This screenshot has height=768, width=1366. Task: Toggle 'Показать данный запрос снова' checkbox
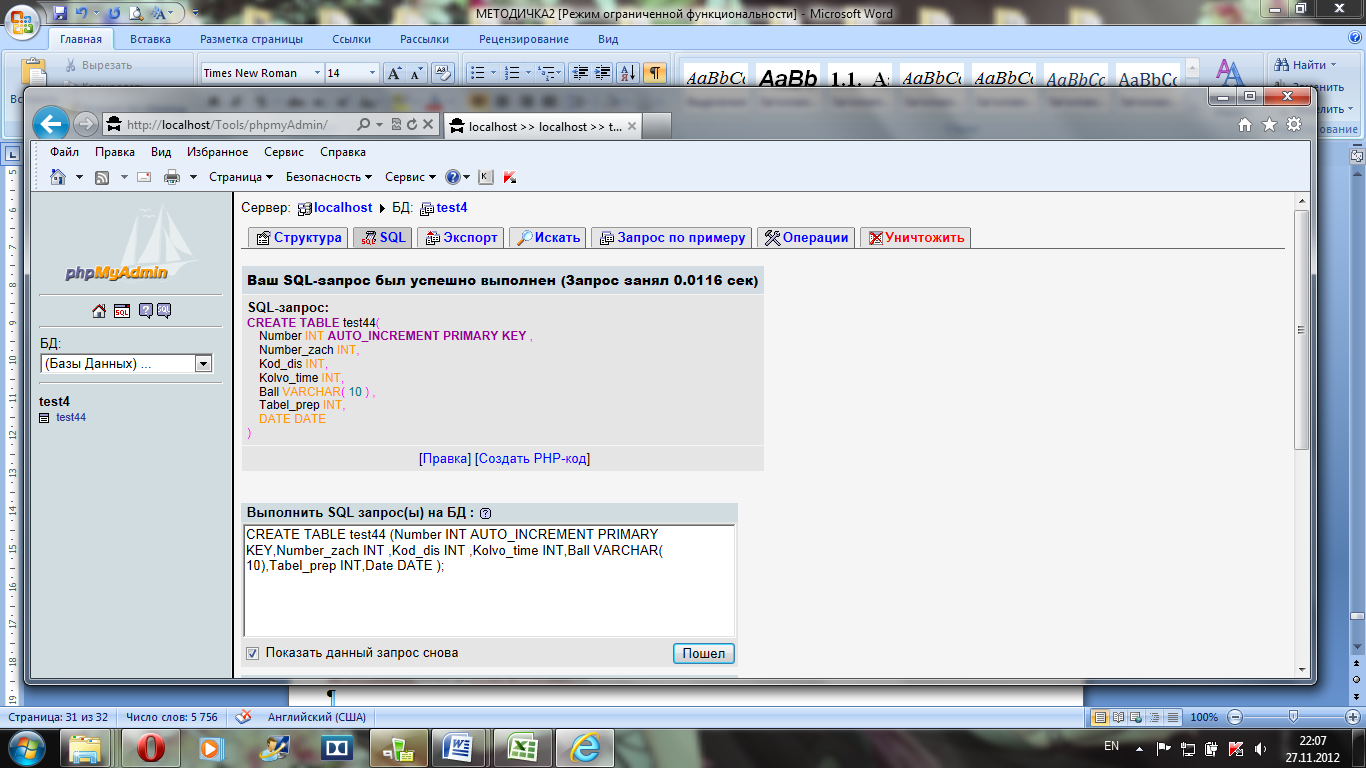tap(253, 653)
